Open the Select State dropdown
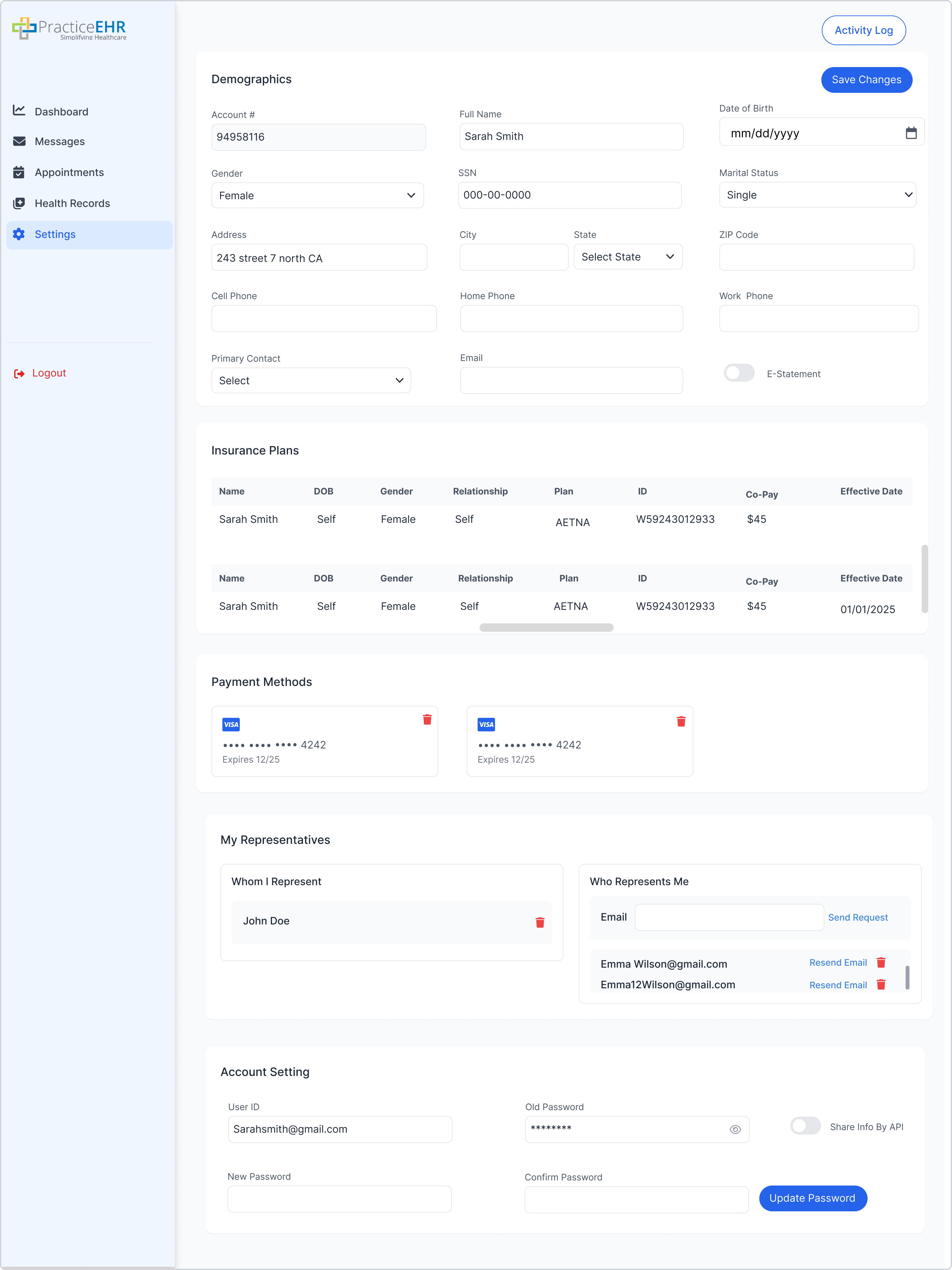 click(x=627, y=257)
